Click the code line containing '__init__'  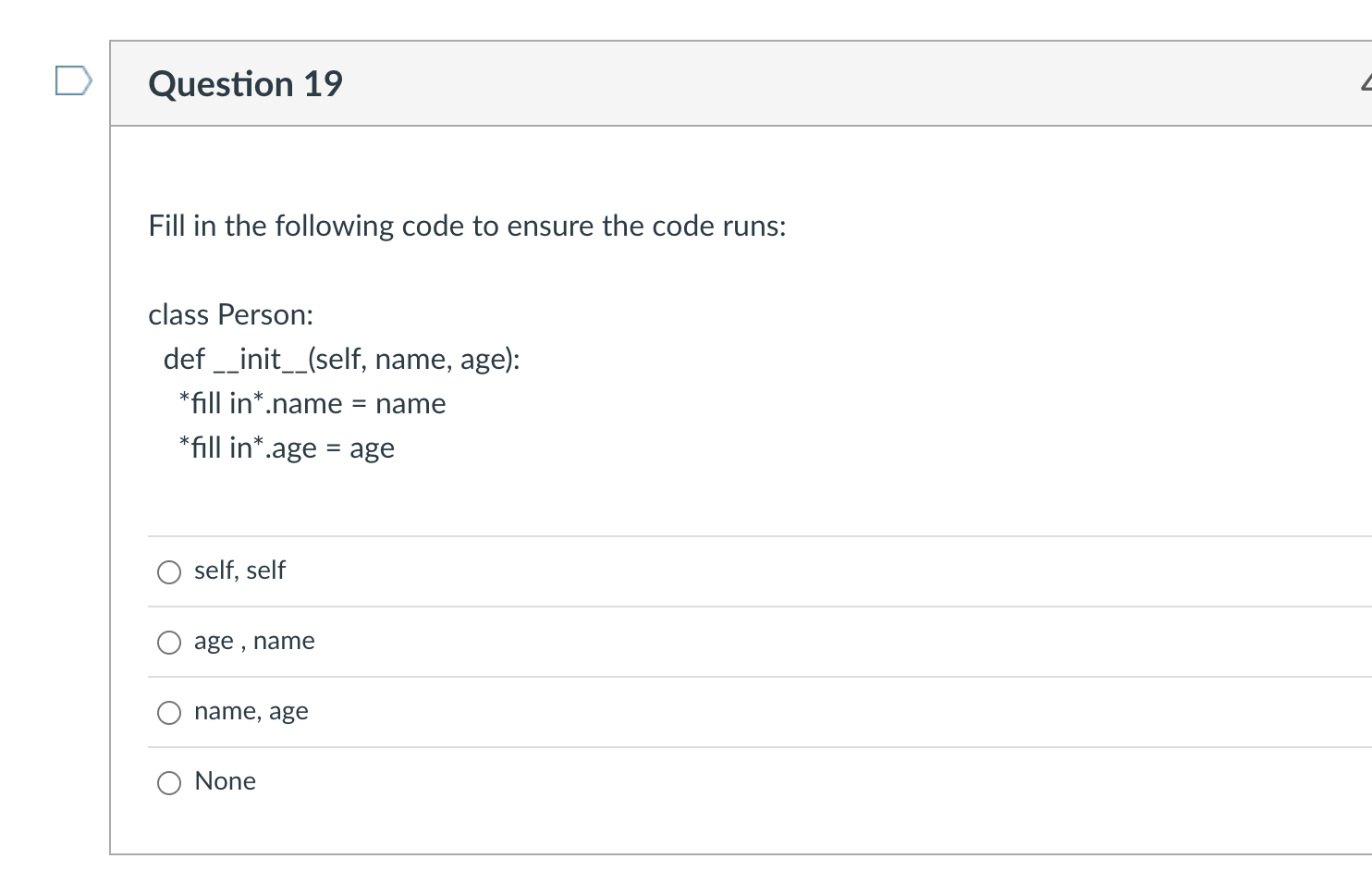[x=341, y=359]
